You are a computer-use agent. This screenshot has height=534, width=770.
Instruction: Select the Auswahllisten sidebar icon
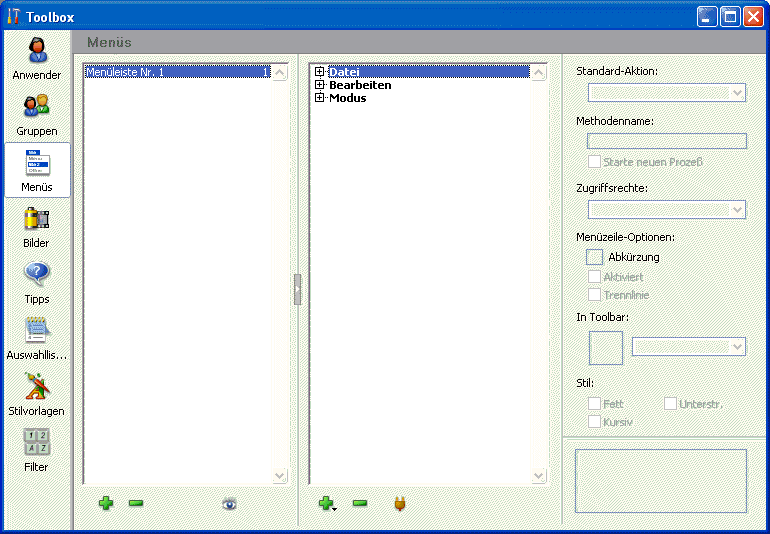click(37, 338)
